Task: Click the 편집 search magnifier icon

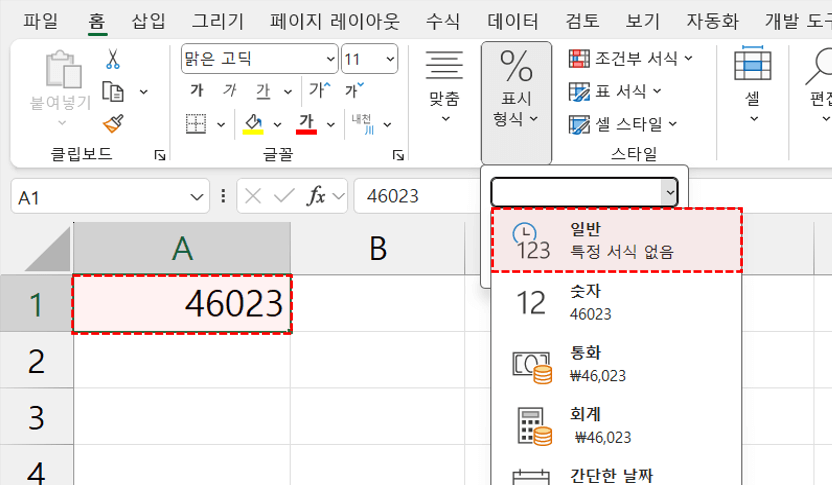Action: point(819,66)
